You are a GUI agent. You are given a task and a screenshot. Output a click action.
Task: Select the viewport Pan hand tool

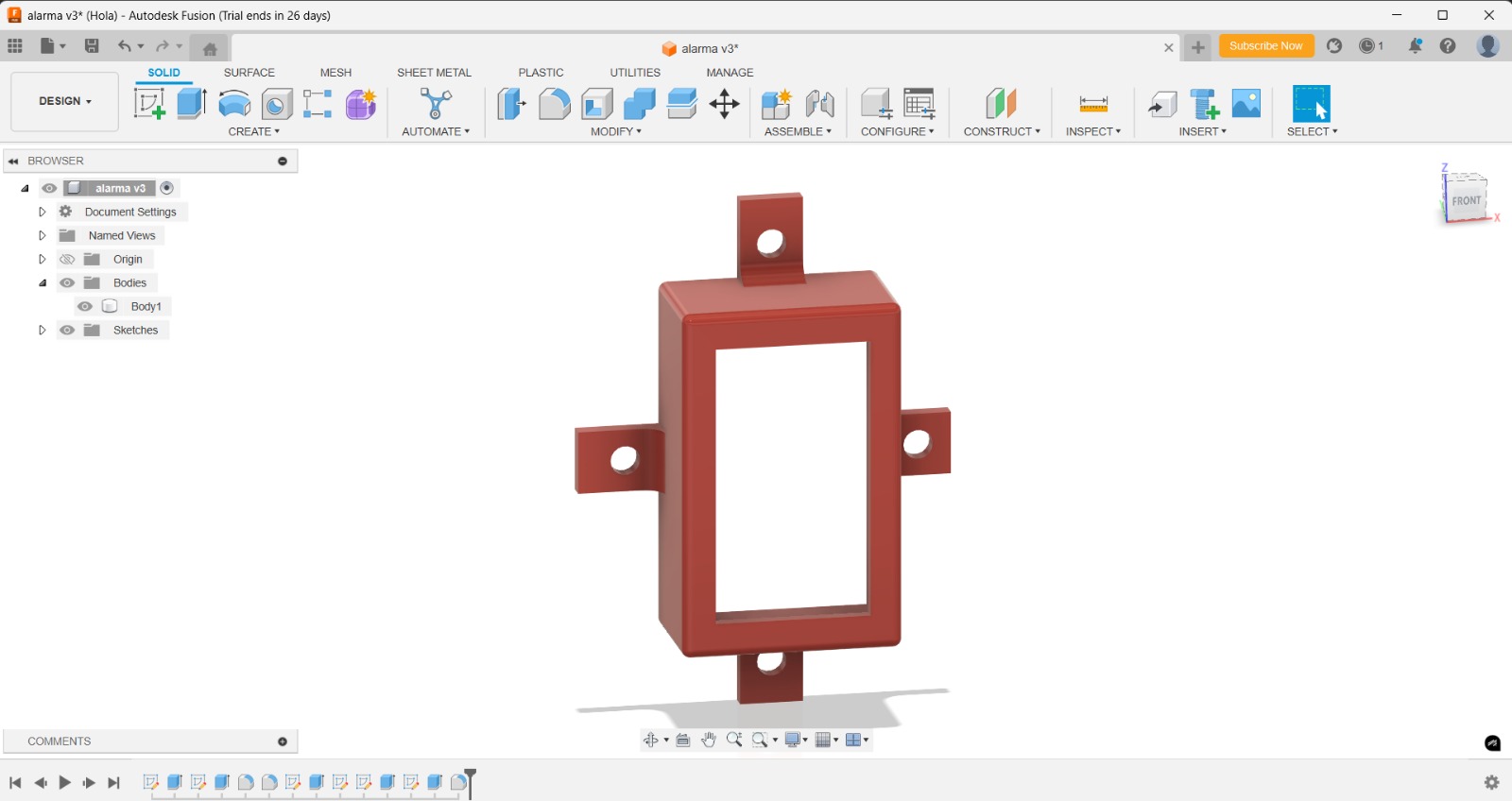(709, 740)
